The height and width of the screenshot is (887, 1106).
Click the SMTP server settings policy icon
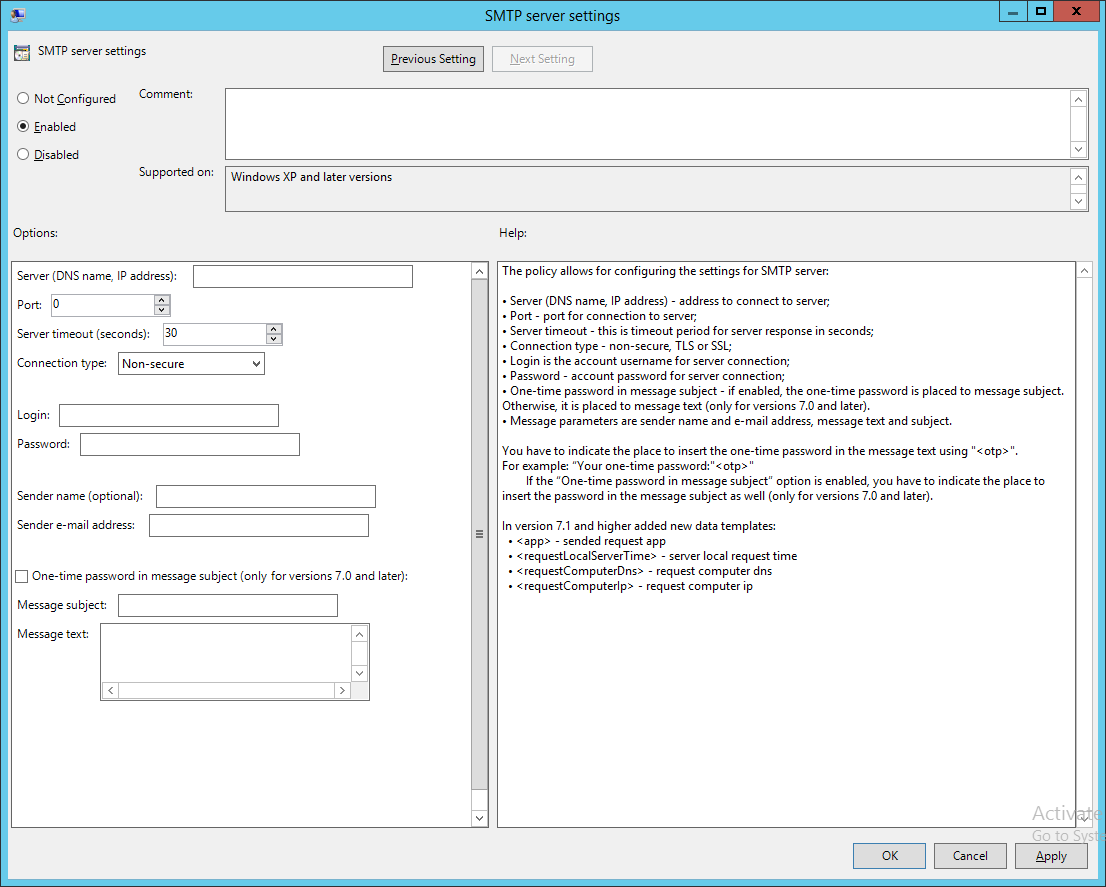[21, 53]
